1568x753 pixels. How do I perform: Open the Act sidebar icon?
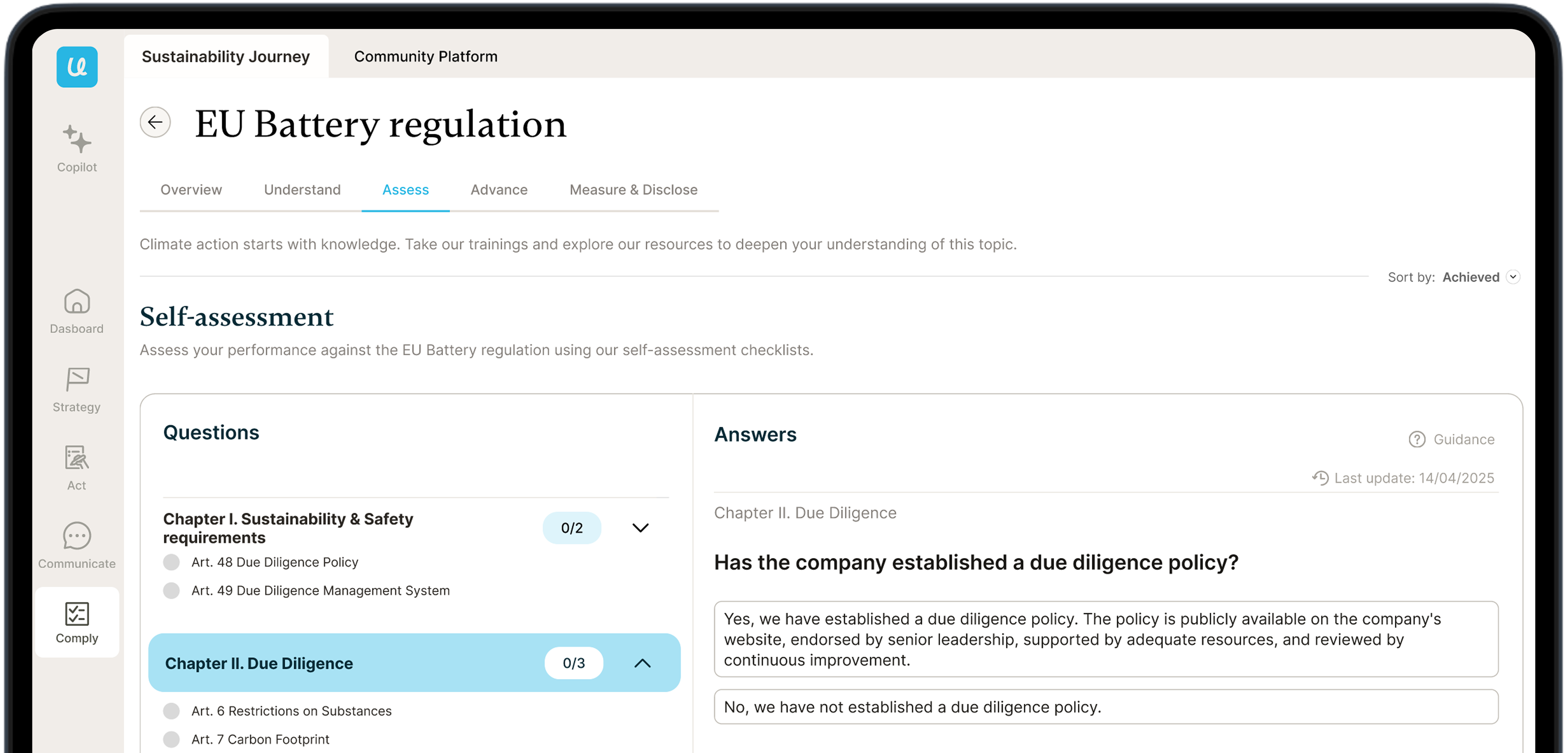[x=77, y=458]
